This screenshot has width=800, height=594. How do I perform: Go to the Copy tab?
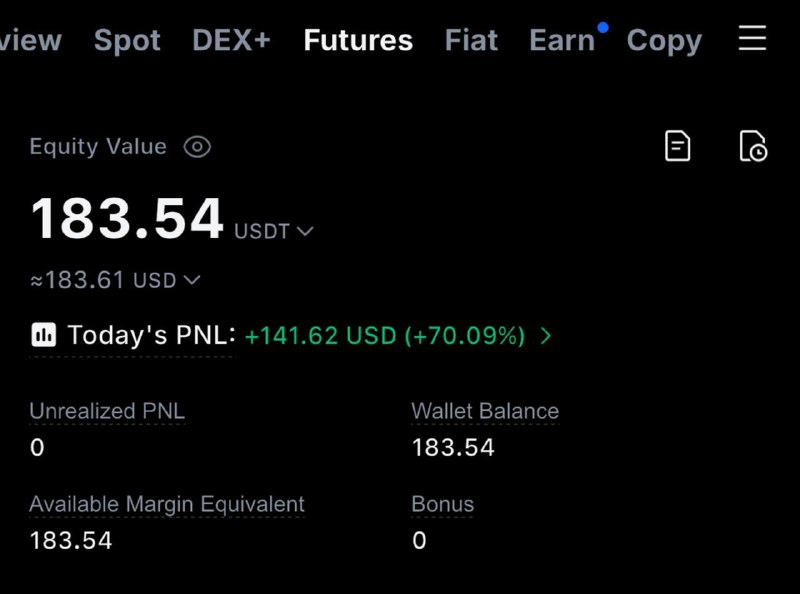coord(664,41)
